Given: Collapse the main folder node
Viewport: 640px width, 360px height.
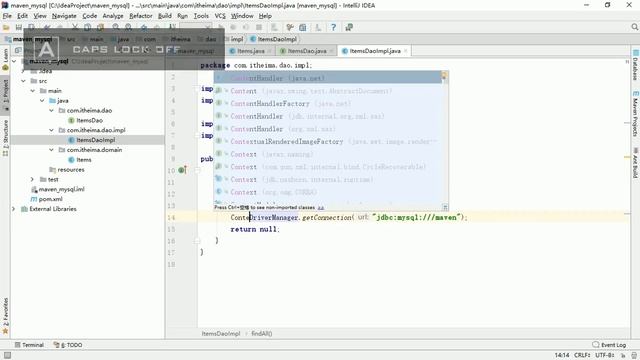Looking at the screenshot, I should coord(33,91).
